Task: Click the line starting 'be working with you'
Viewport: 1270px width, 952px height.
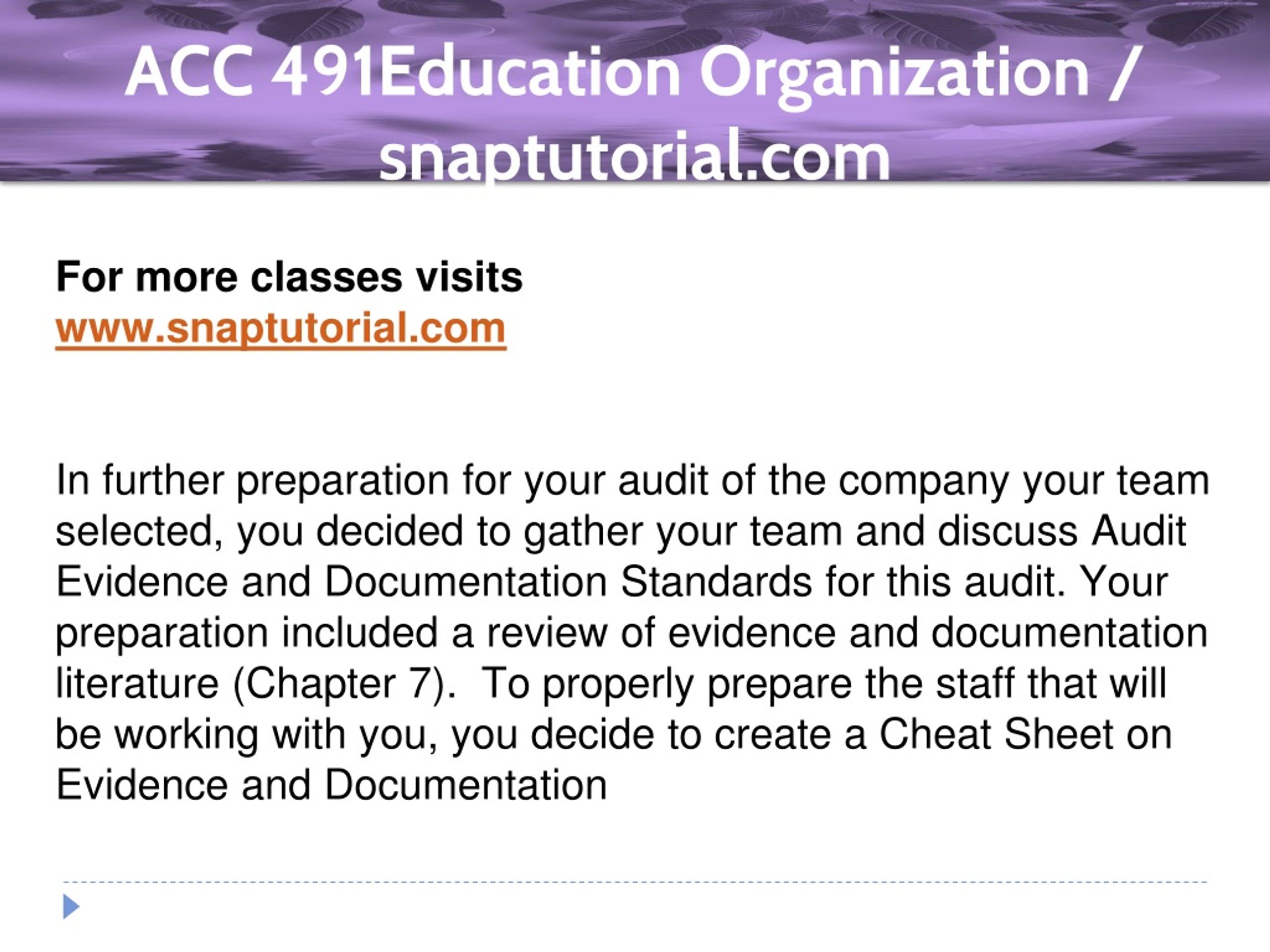Action: pyautogui.click(x=614, y=735)
